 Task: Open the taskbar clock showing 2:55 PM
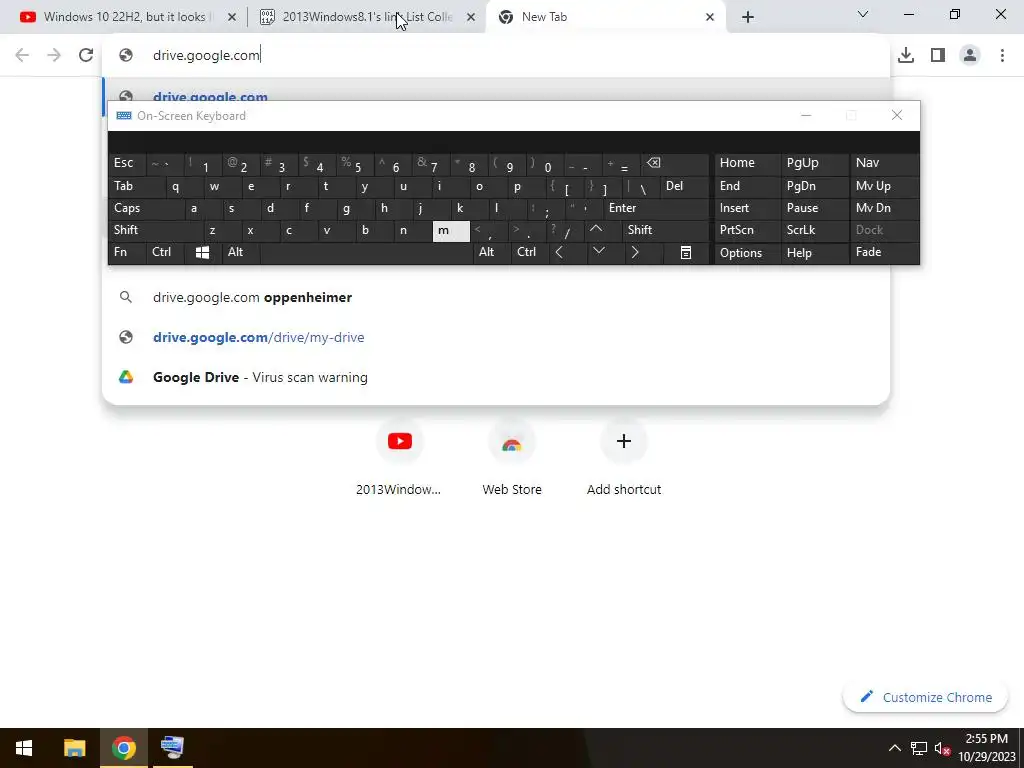[987, 748]
